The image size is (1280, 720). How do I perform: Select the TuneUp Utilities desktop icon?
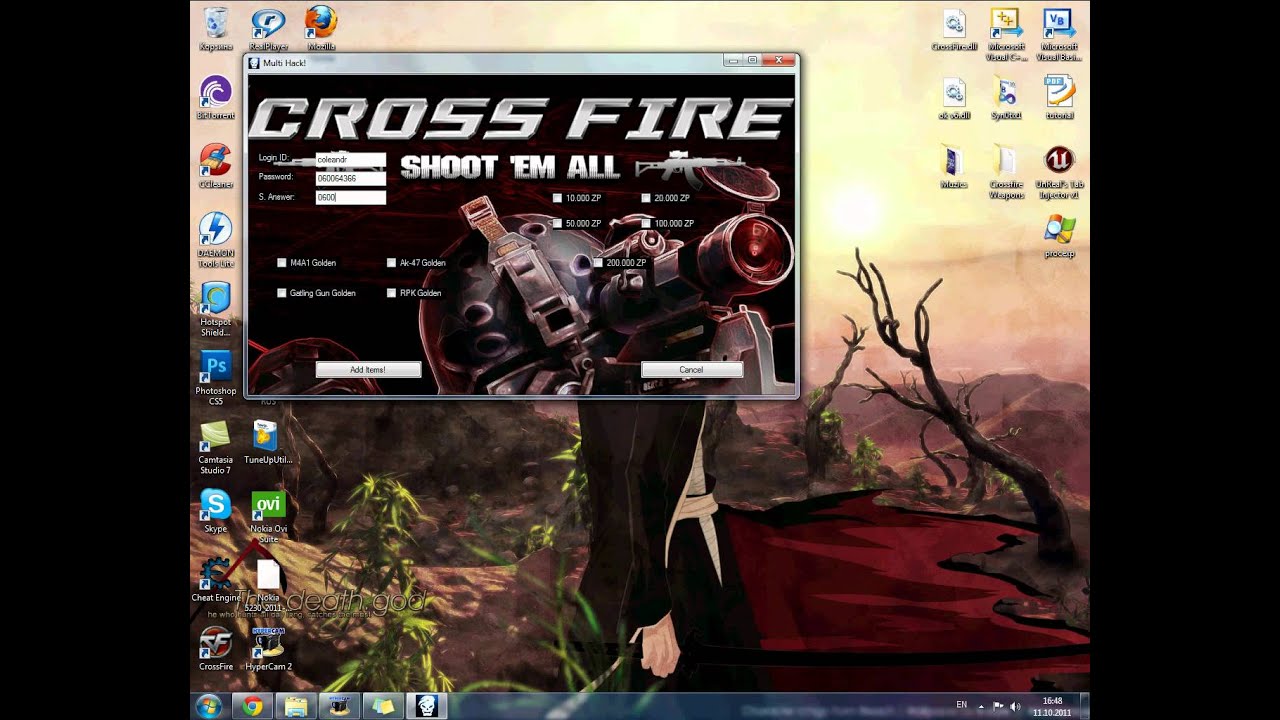pos(268,442)
